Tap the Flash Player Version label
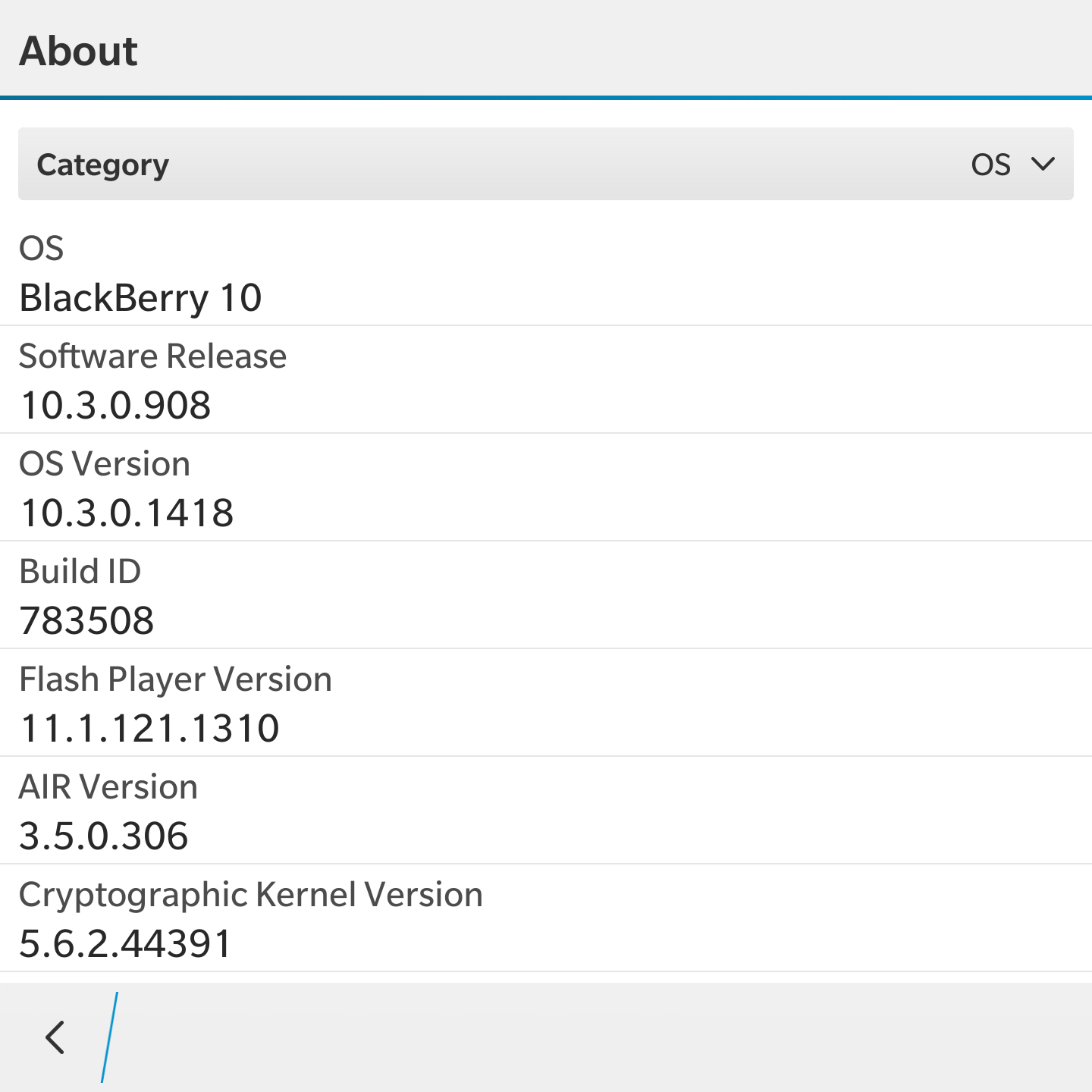 [x=175, y=680]
